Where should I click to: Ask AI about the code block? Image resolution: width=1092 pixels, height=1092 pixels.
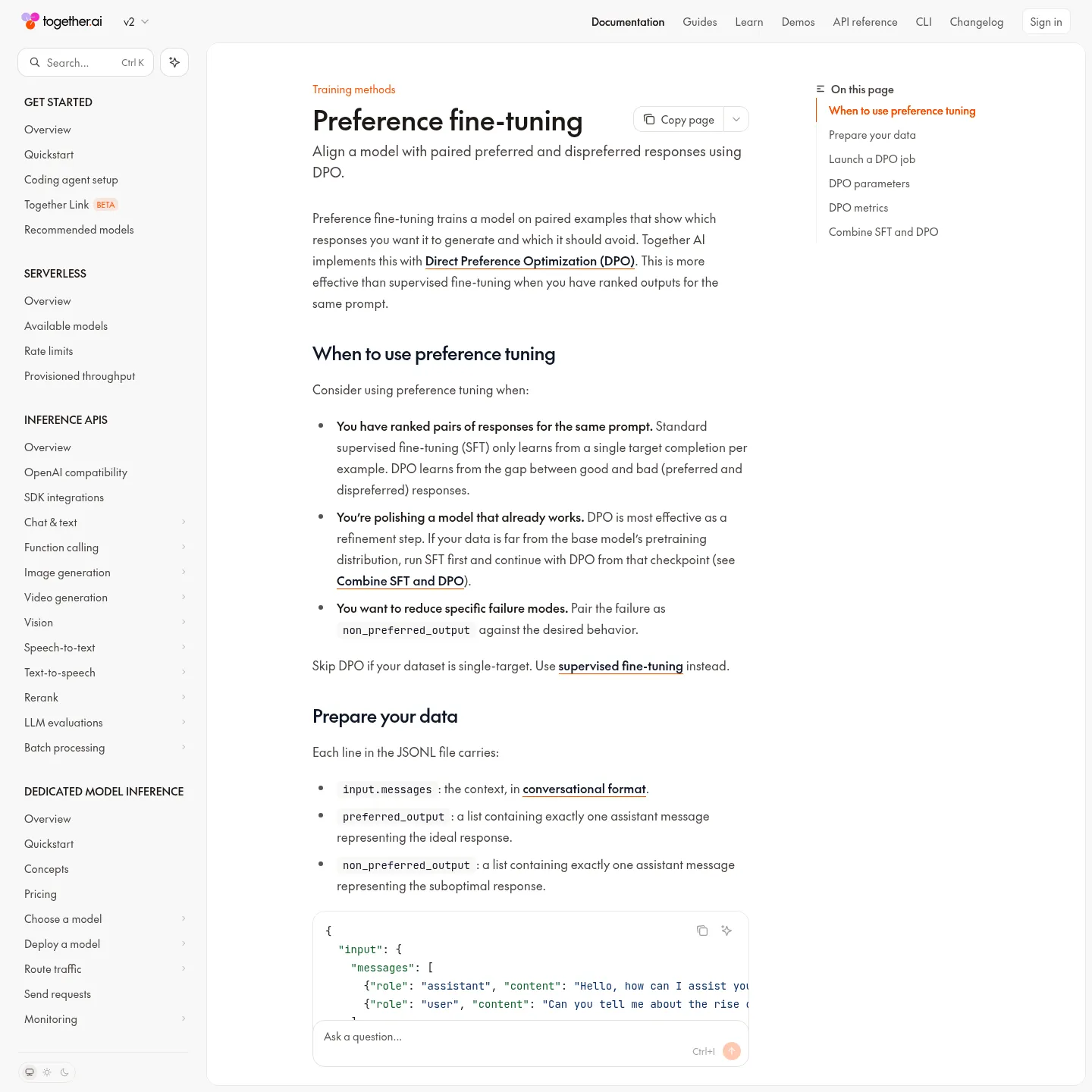pos(726,930)
